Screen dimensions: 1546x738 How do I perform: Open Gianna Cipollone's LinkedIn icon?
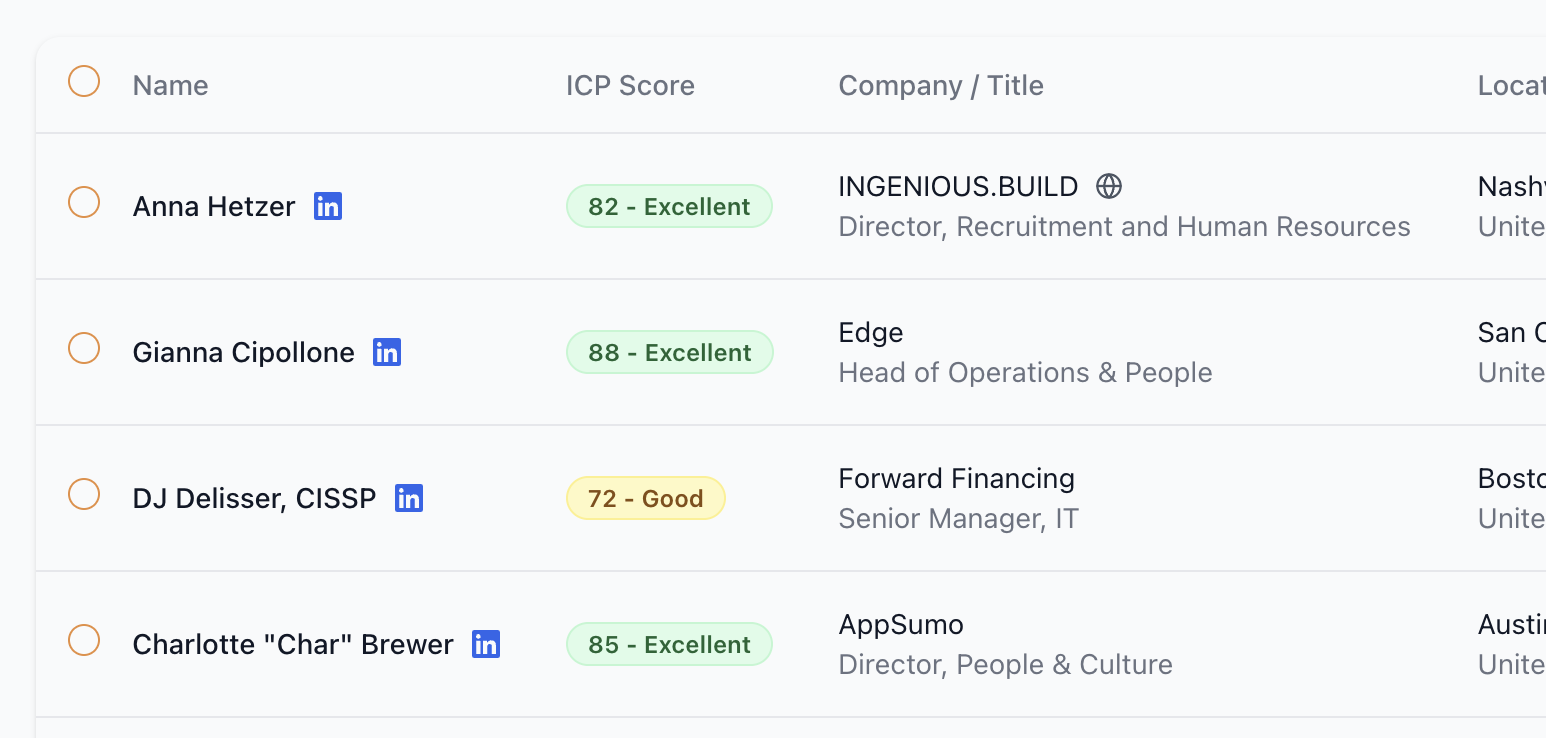tap(387, 352)
